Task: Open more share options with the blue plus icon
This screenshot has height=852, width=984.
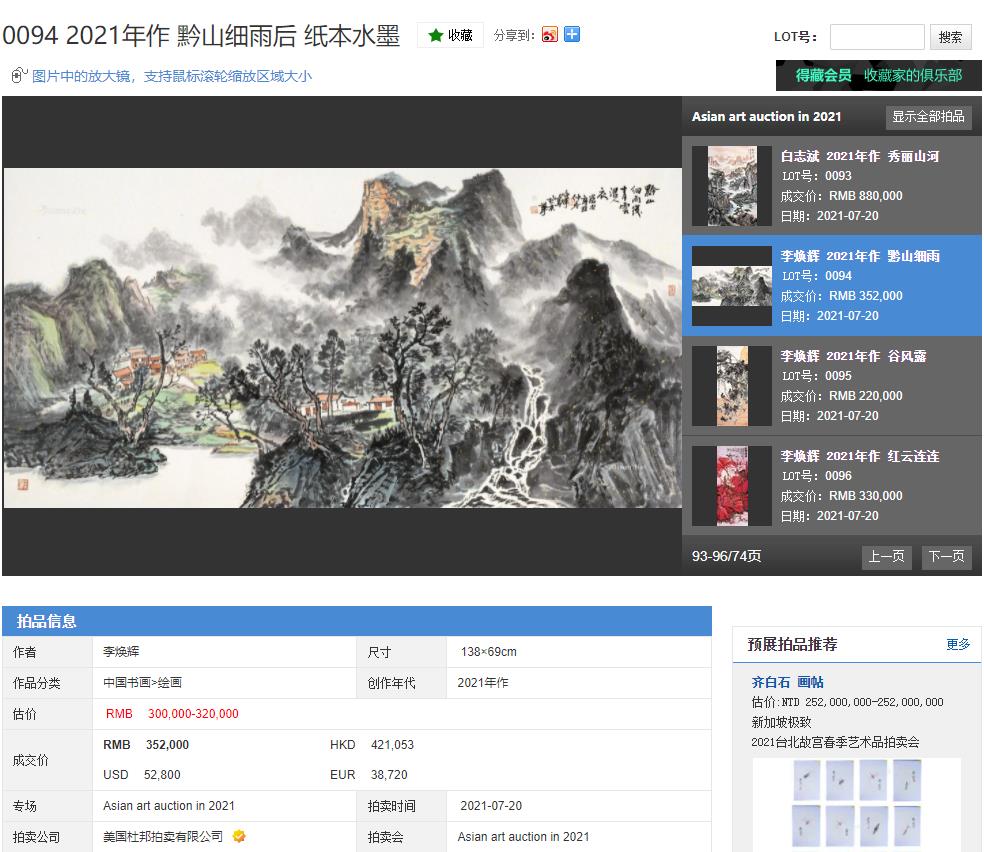Action: pyautogui.click(x=571, y=34)
